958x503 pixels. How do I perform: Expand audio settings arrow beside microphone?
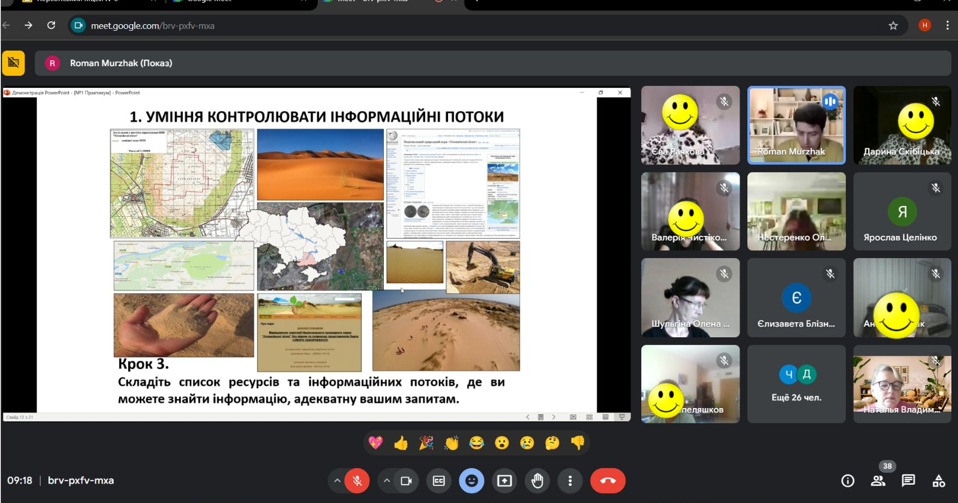[337, 481]
